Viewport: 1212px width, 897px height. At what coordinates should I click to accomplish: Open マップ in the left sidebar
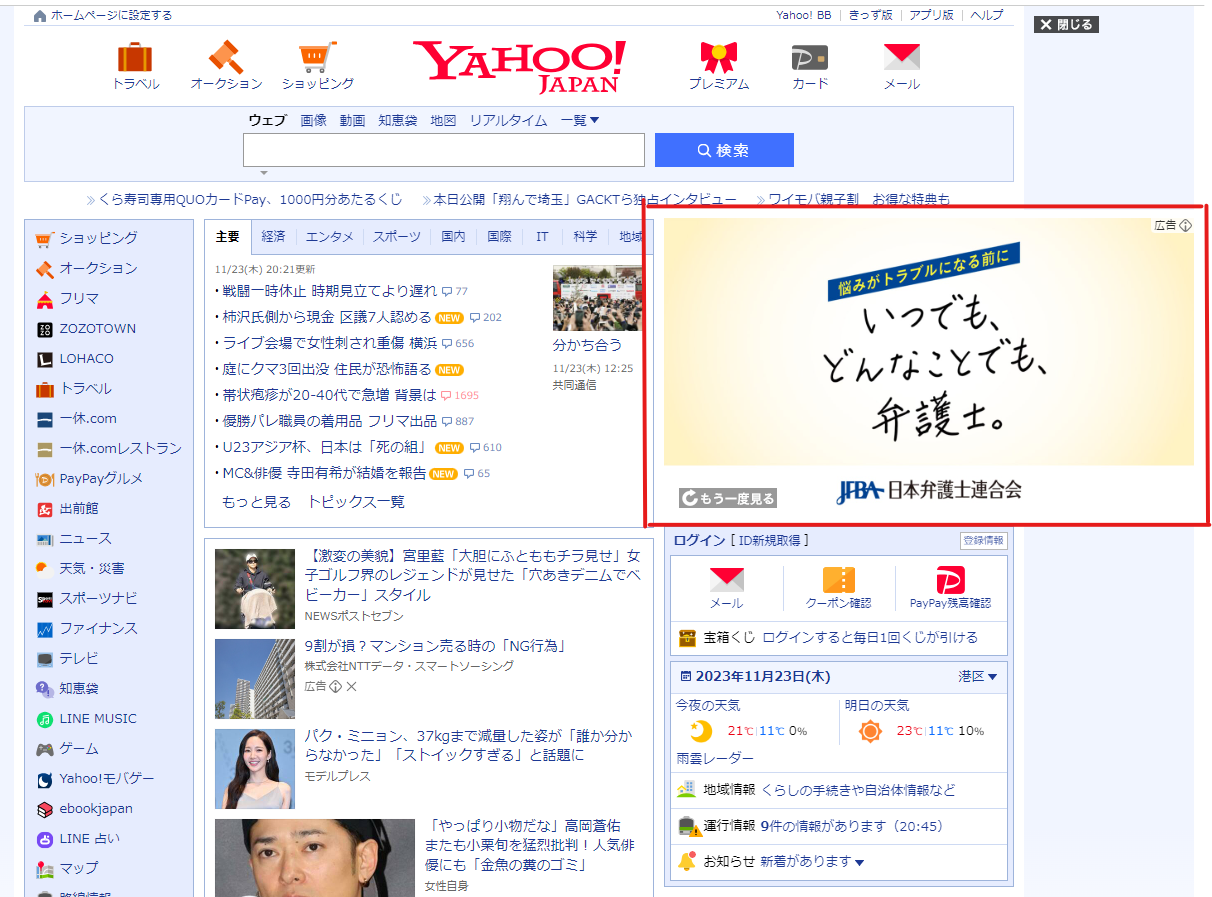pos(79,868)
